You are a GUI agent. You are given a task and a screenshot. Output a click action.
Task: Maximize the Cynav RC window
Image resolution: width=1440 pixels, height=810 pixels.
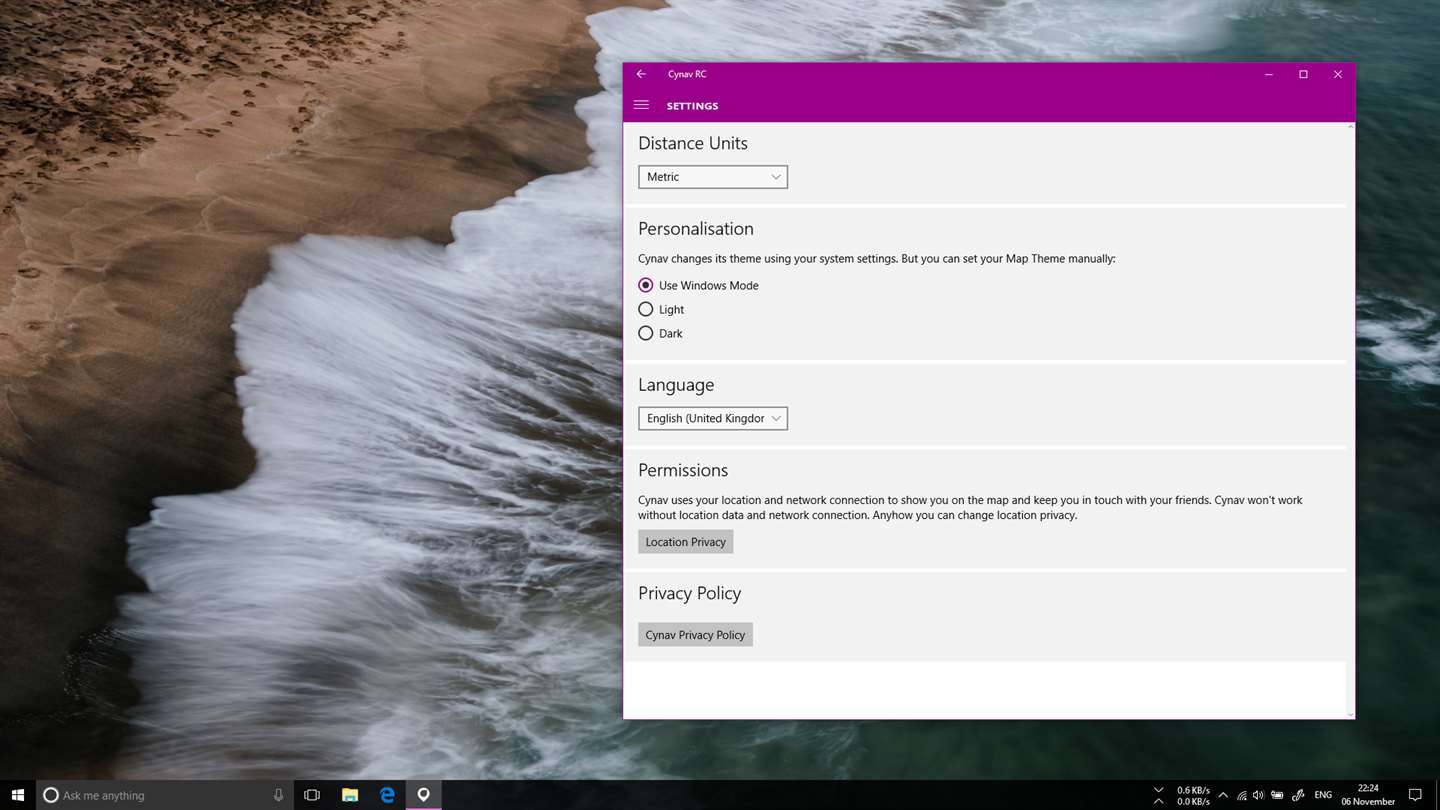point(1303,74)
